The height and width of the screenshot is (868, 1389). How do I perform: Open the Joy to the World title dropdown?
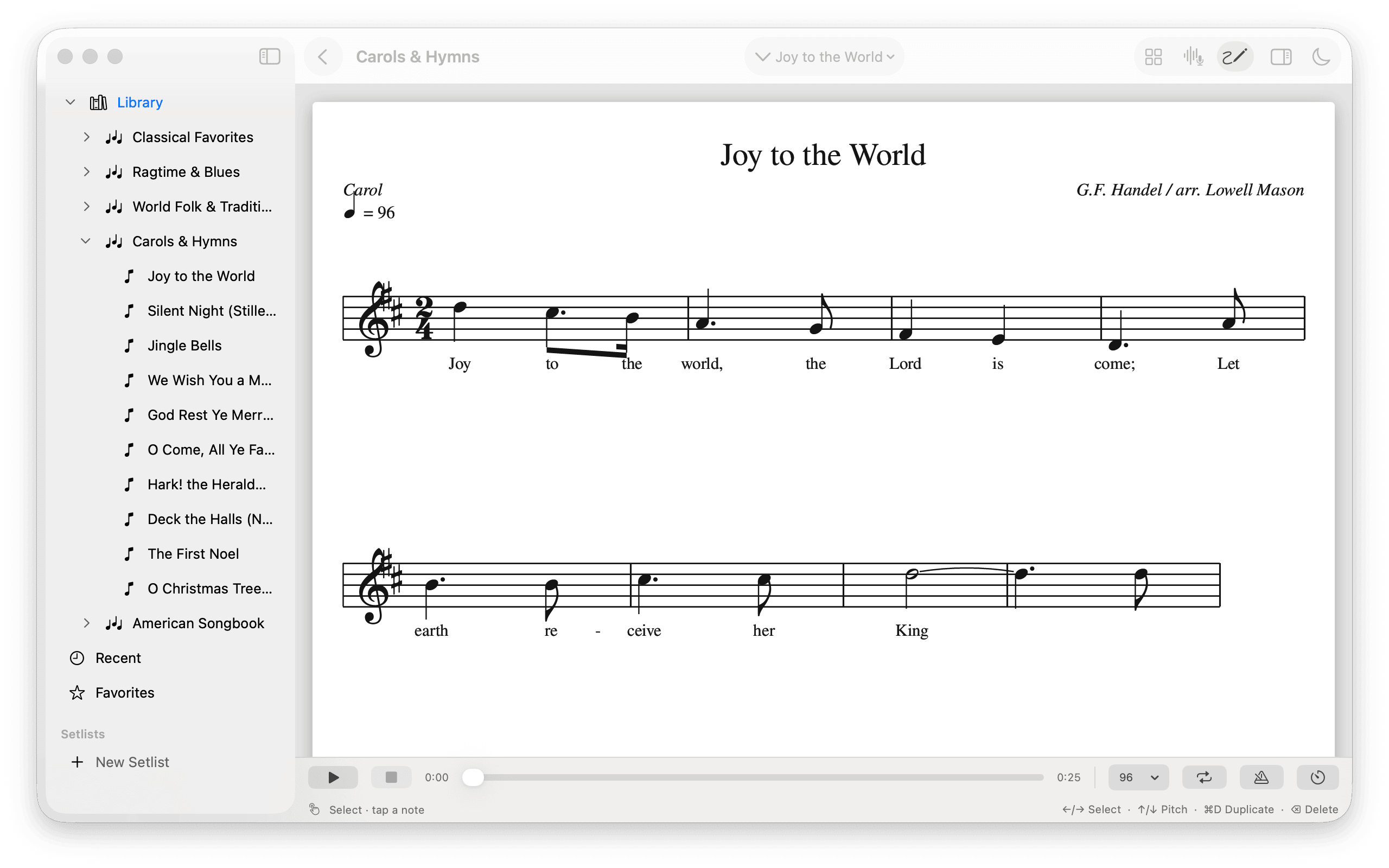click(x=824, y=57)
